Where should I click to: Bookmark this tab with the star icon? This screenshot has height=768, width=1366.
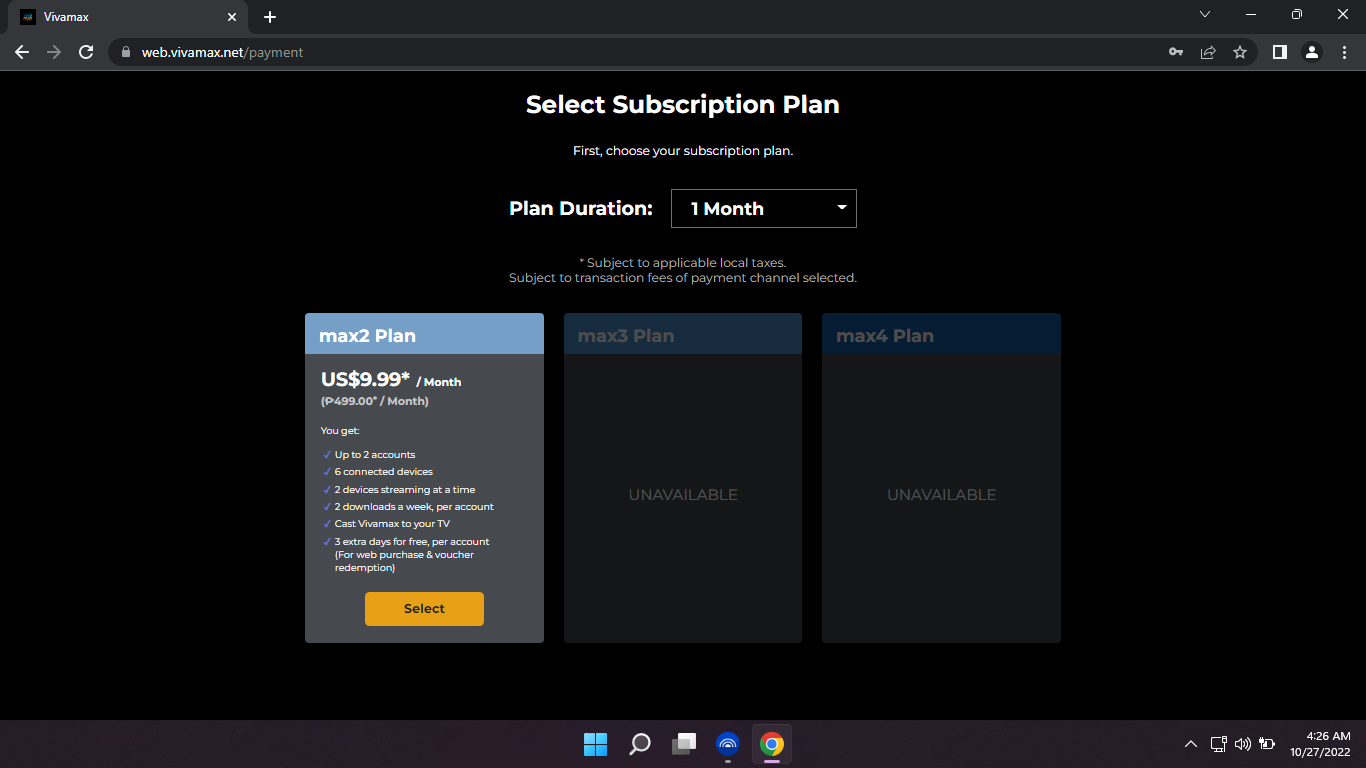[1240, 52]
